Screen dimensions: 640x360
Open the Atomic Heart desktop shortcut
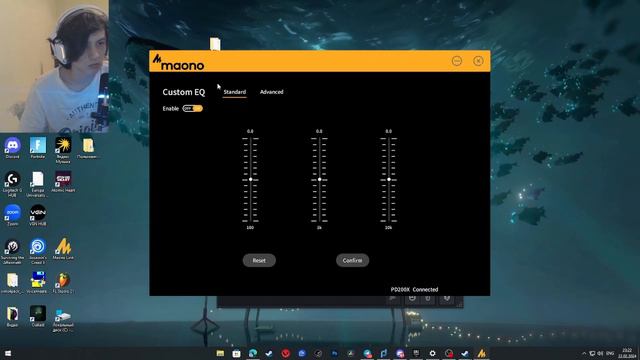63,182
